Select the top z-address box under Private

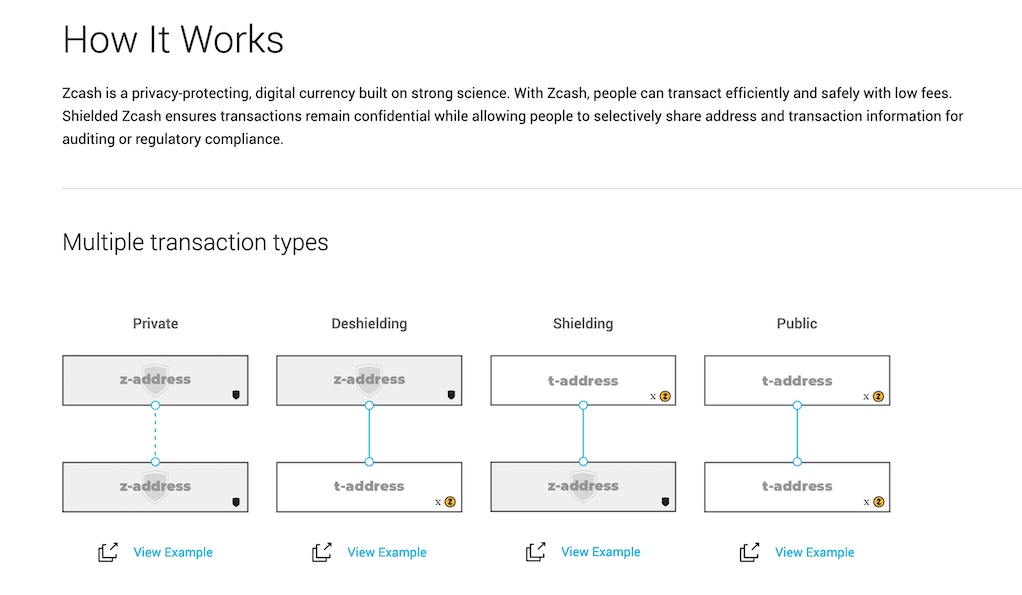pos(155,380)
